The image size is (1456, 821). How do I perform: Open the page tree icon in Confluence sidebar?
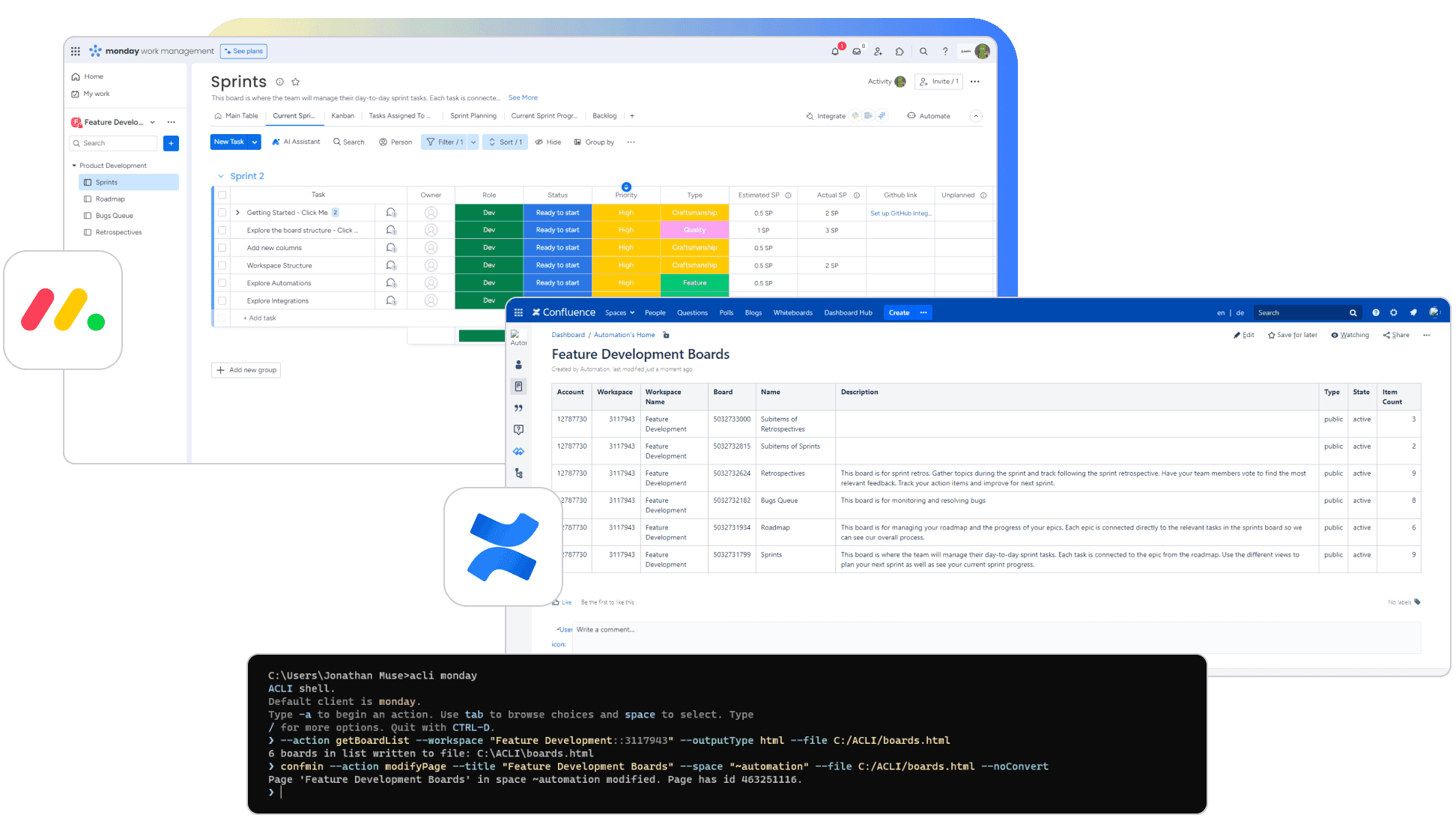point(518,473)
